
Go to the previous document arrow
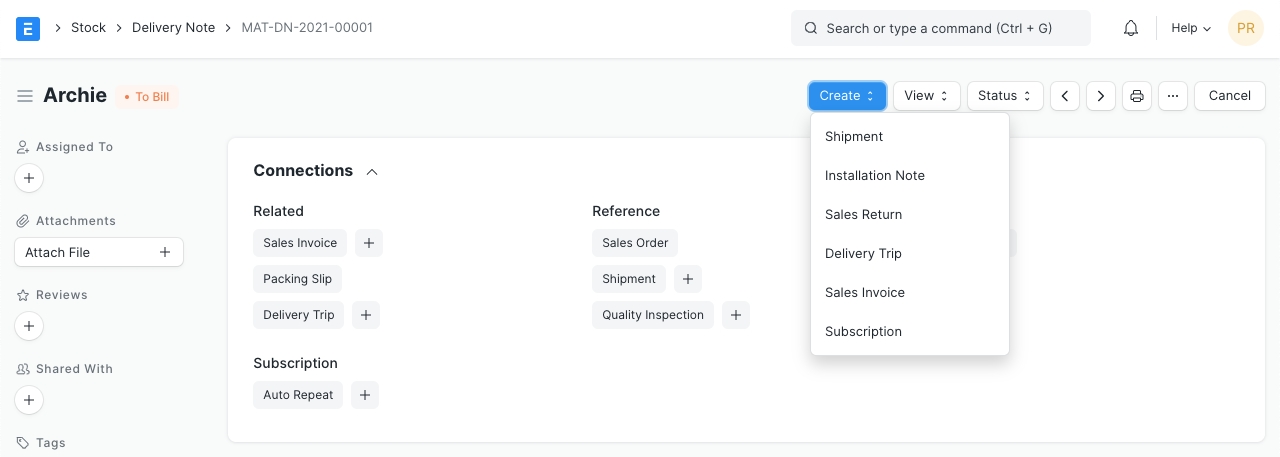pyautogui.click(x=1065, y=96)
